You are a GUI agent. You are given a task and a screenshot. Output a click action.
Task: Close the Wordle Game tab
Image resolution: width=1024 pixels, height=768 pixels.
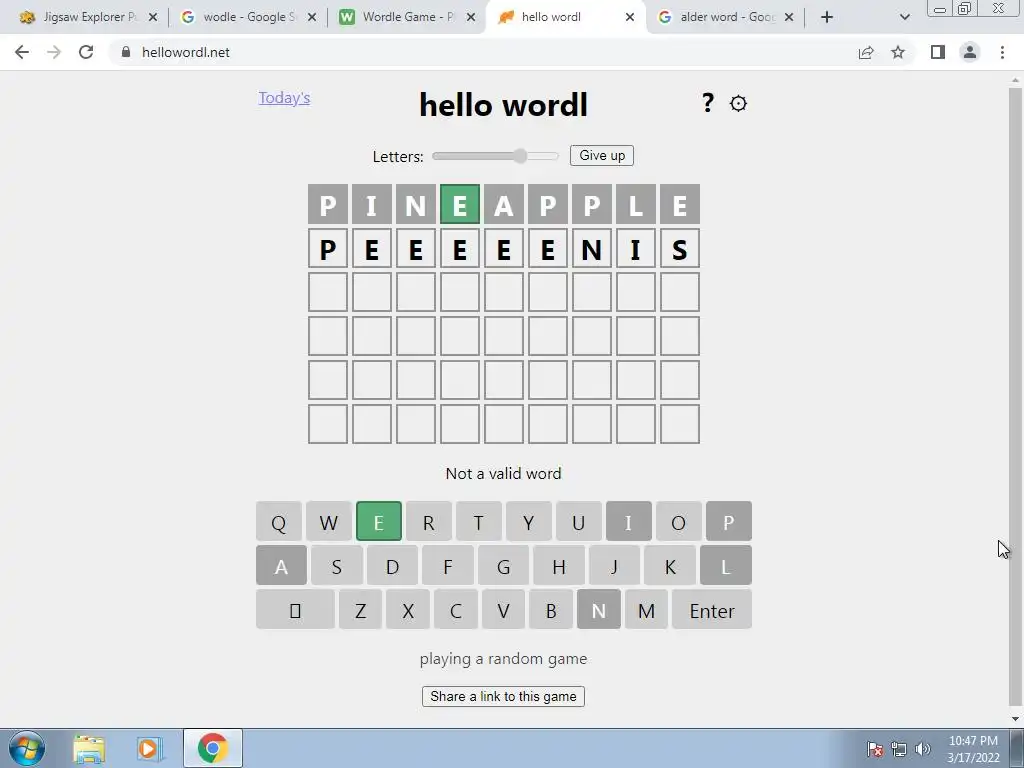(x=471, y=17)
